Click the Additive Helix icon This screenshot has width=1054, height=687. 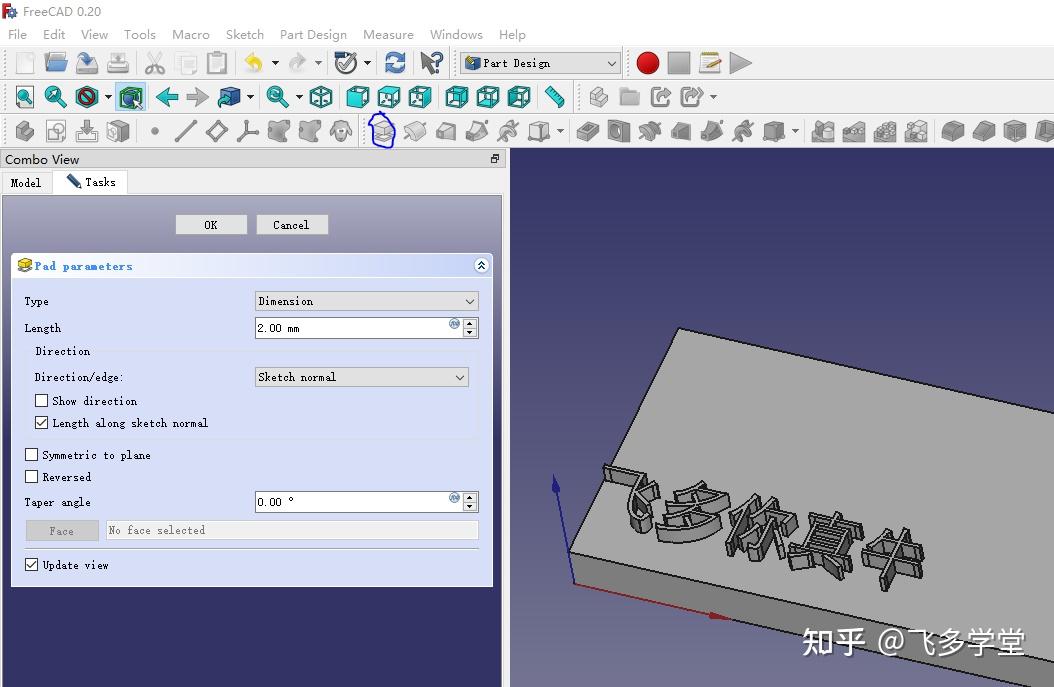click(508, 131)
